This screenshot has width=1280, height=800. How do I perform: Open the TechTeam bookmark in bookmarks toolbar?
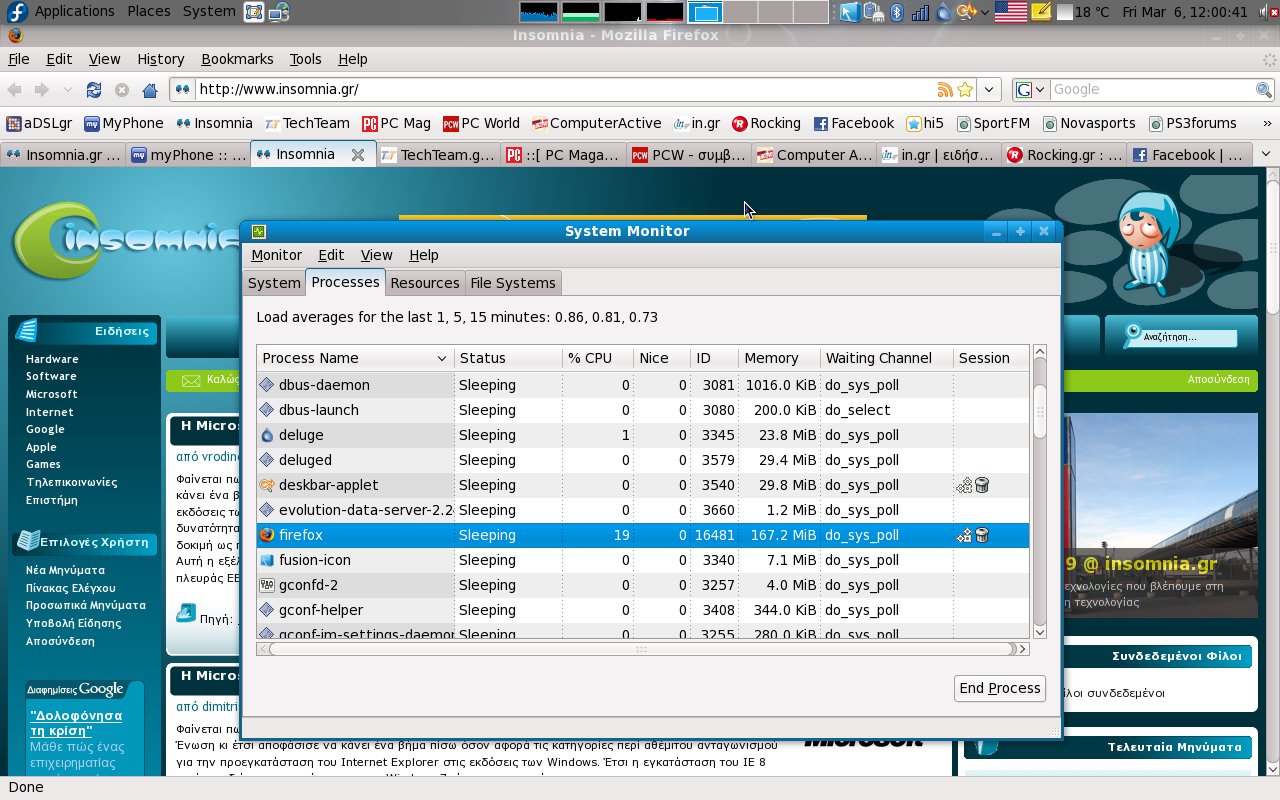click(x=306, y=123)
